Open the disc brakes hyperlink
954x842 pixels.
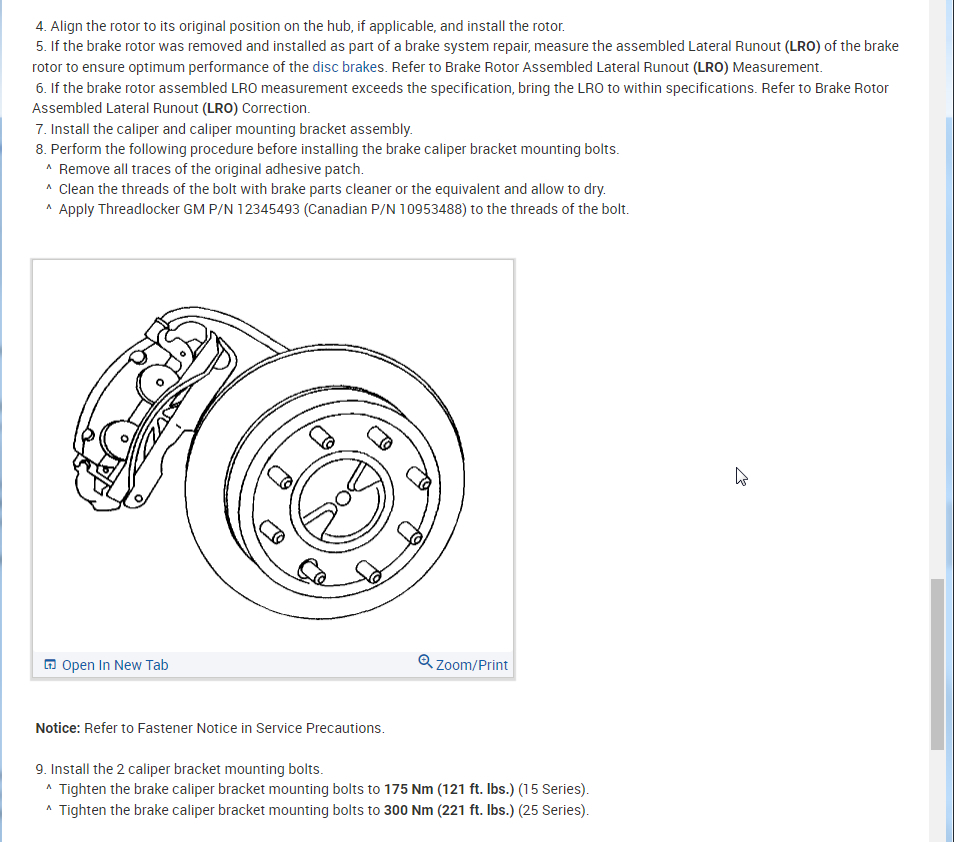click(x=348, y=67)
